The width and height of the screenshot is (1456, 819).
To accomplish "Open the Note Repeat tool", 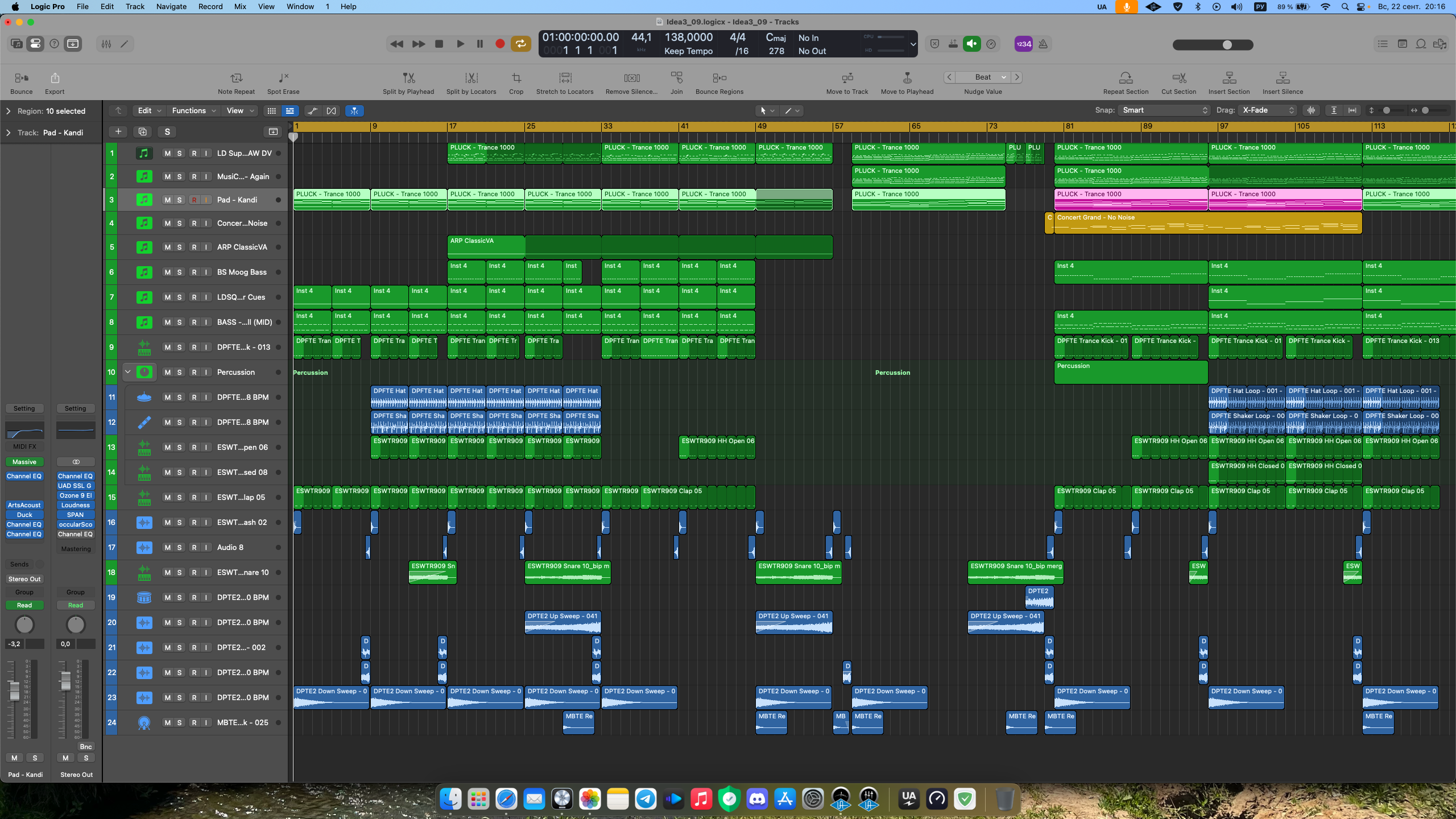I will [236, 78].
